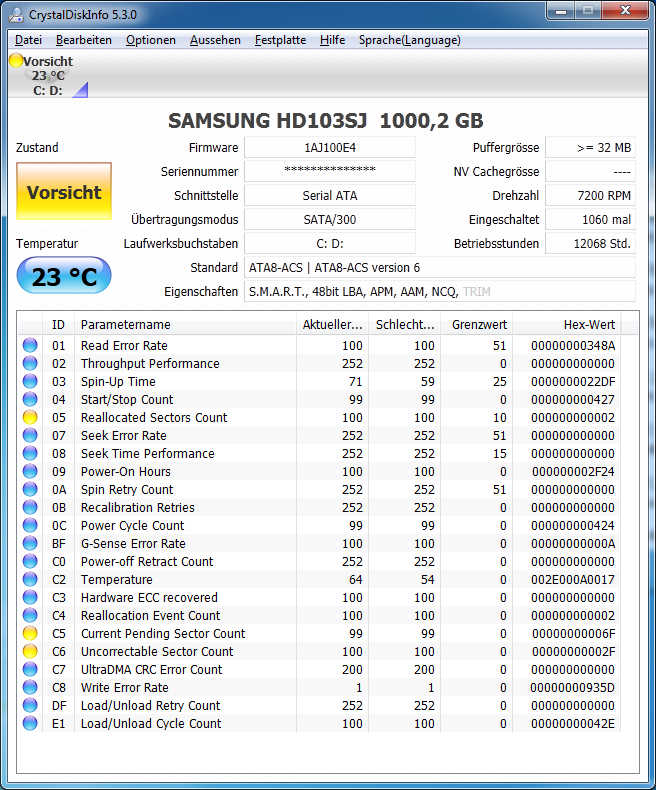The image size is (656, 790).
Task: Click the yellow Vorsicht health status button
Action: click(x=64, y=191)
